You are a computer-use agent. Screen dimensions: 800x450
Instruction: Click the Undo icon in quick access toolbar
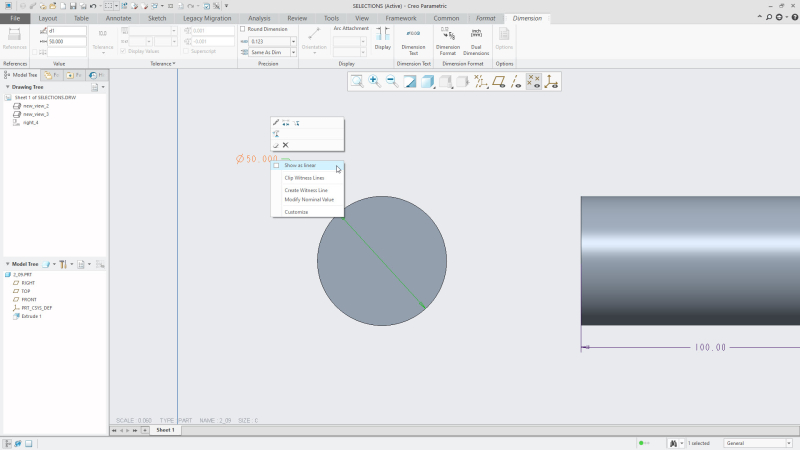coord(93,6)
